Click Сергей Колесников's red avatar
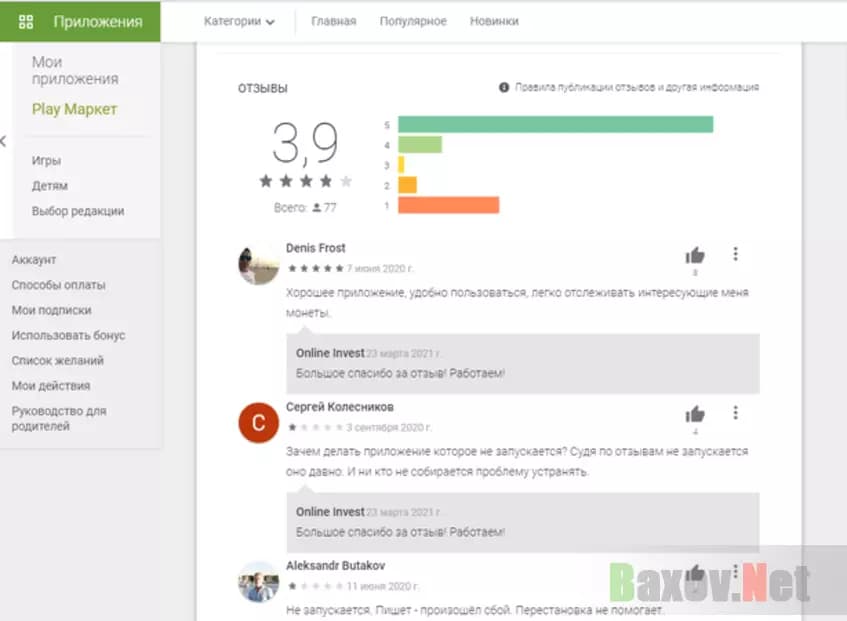The height and width of the screenshot is (621, 847). [258, 424]
